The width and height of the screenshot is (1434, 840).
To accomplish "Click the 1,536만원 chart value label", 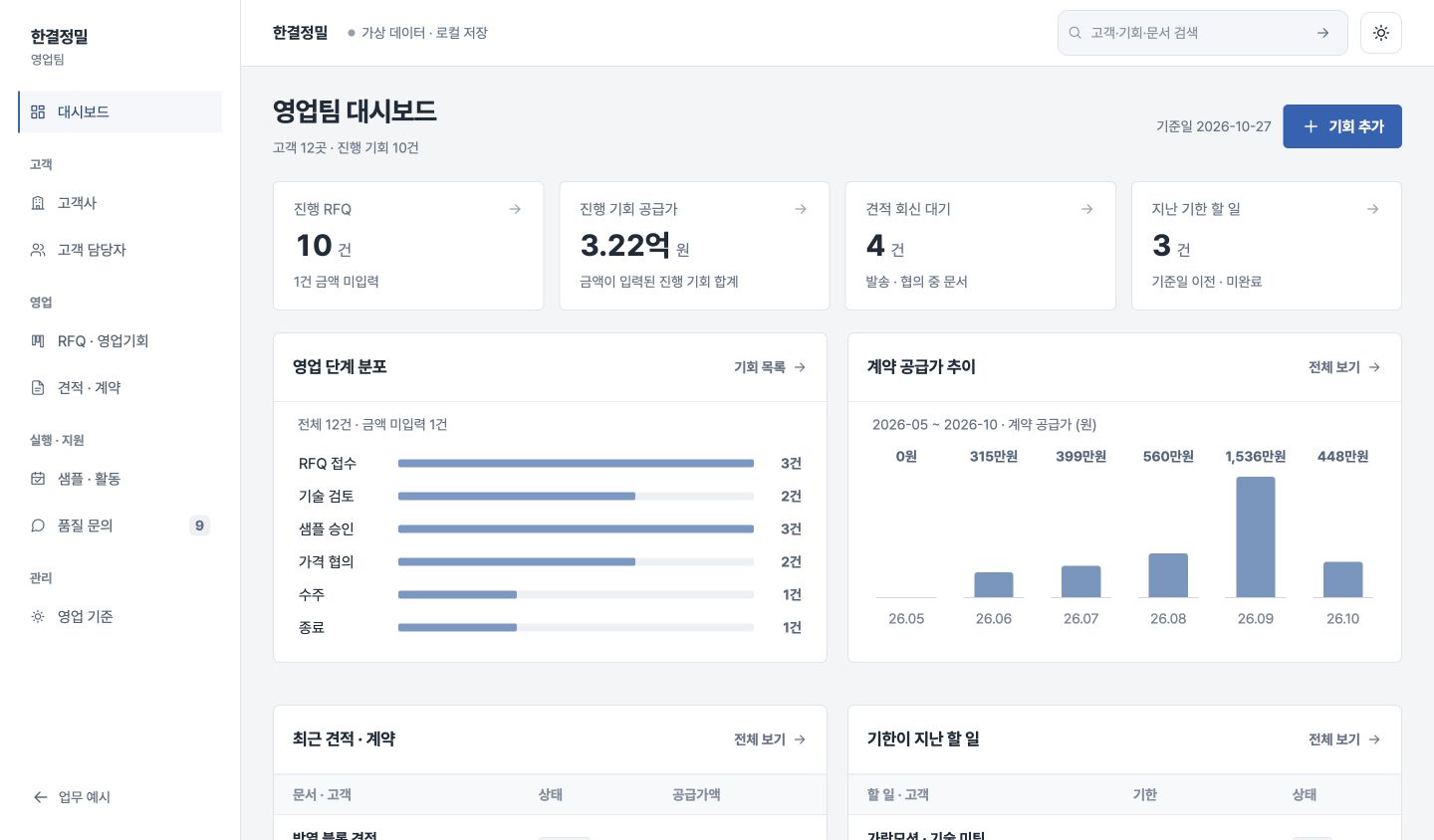I will click(1256, 457).
